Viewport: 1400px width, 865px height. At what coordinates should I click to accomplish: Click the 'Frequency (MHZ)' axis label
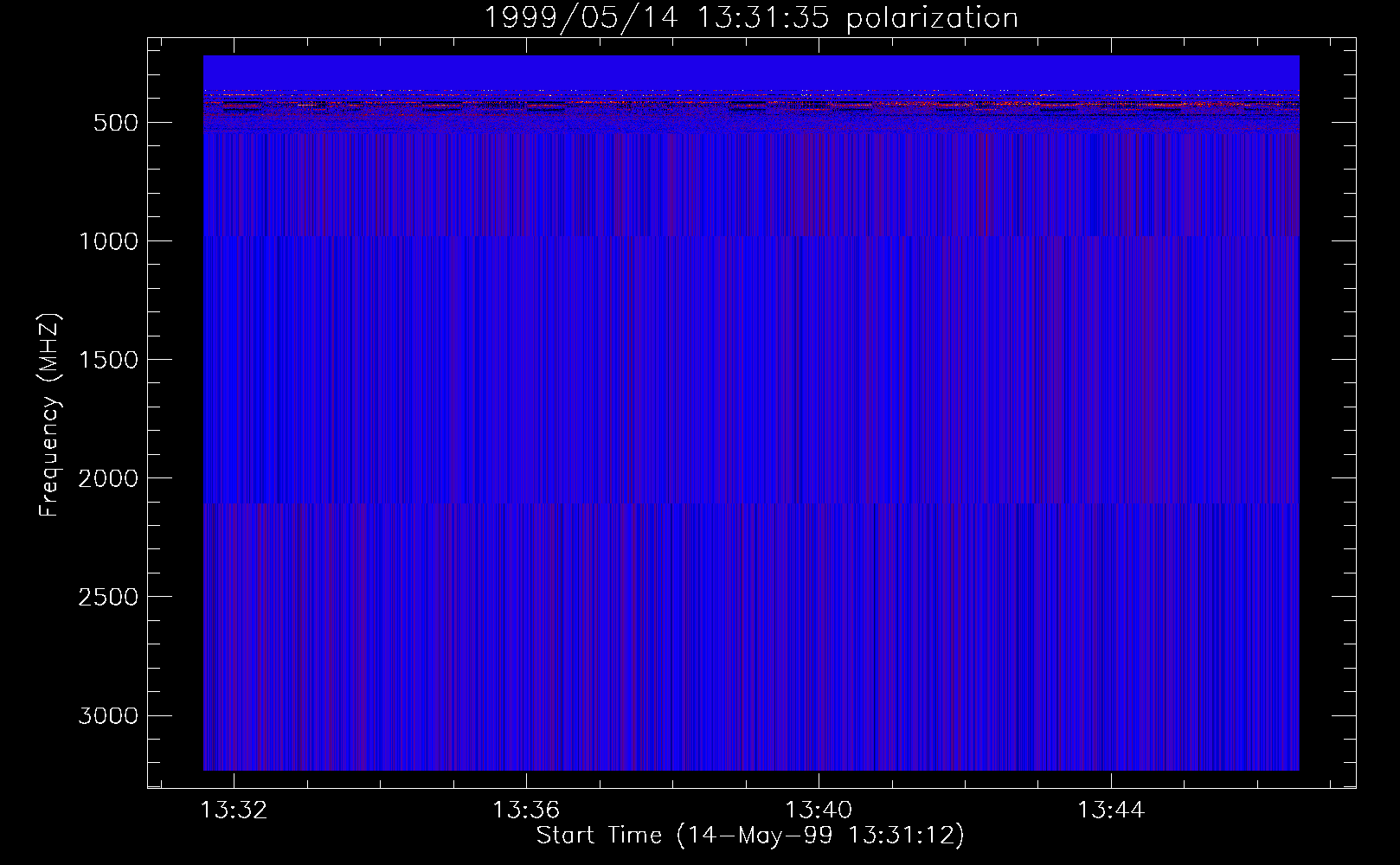coord(49,415)
